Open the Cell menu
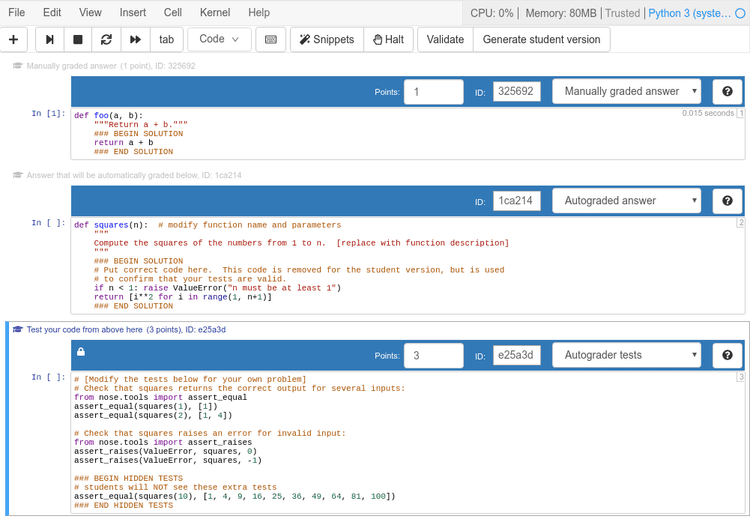 (173, 13)
